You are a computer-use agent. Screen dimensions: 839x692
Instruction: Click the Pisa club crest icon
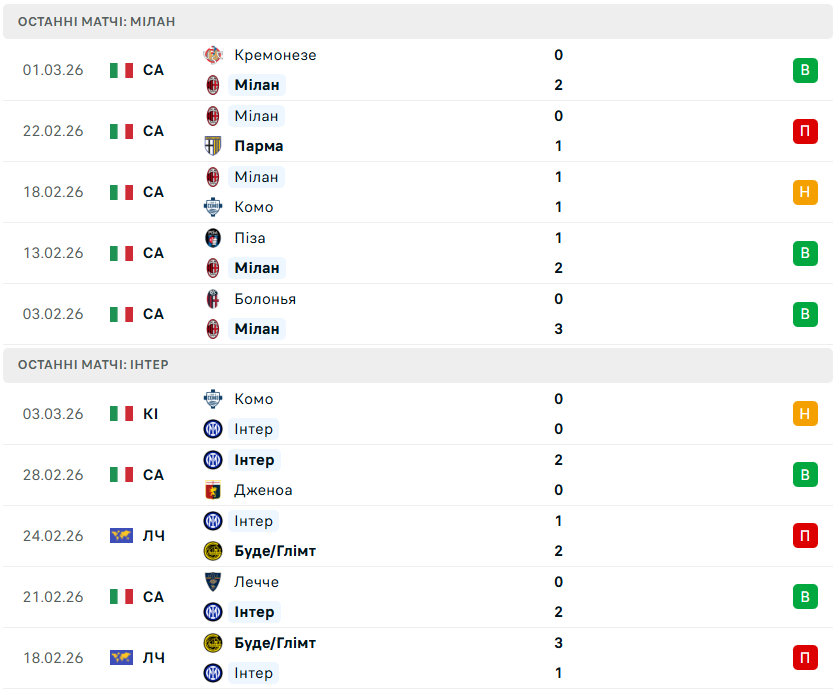click(212, 238)
